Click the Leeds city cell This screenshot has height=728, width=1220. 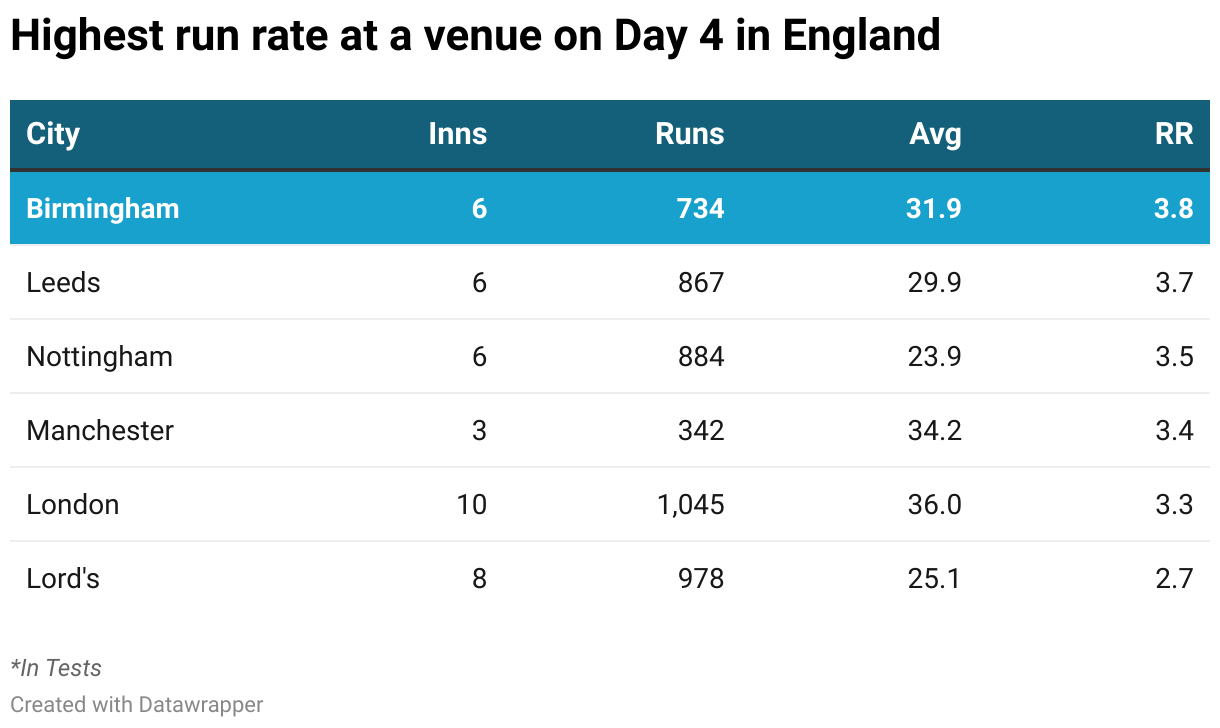[x=64, y=282]
